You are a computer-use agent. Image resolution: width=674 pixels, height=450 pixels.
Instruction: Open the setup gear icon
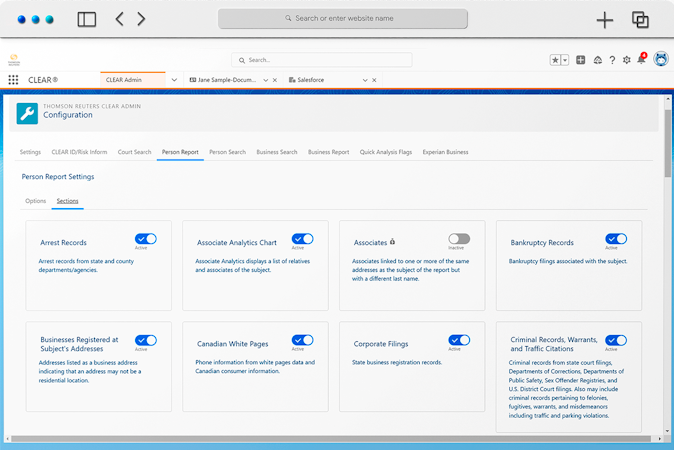626,60
